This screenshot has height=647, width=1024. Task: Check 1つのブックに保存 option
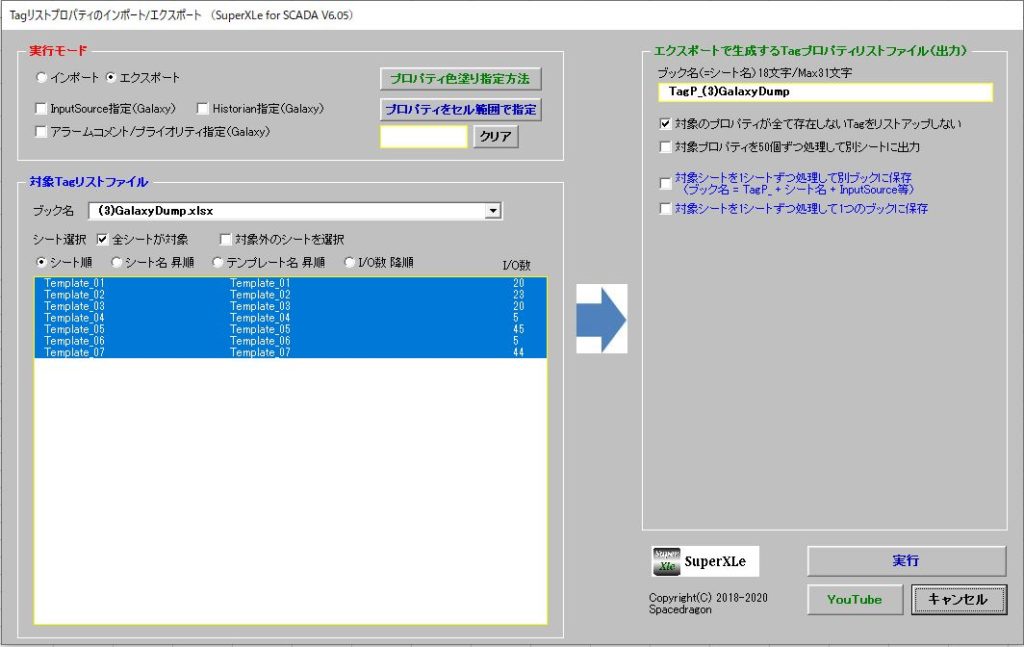pyautogui.click(x=665, y=209)
